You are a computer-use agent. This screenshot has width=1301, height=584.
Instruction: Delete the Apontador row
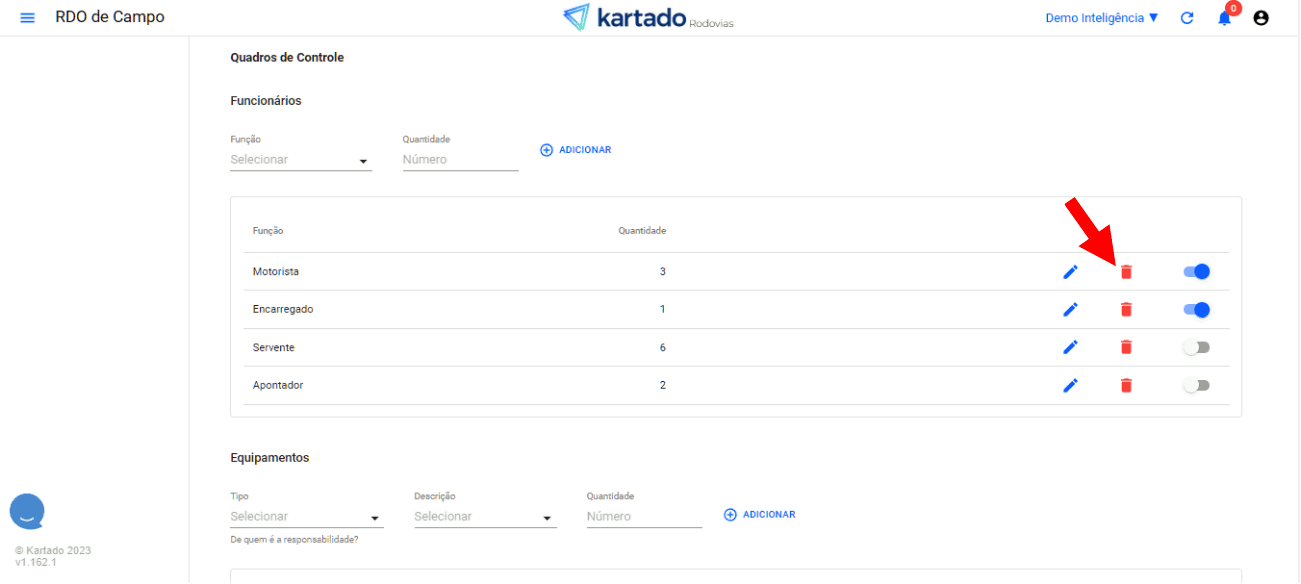pyautogui.click(x=1126, y=386)
